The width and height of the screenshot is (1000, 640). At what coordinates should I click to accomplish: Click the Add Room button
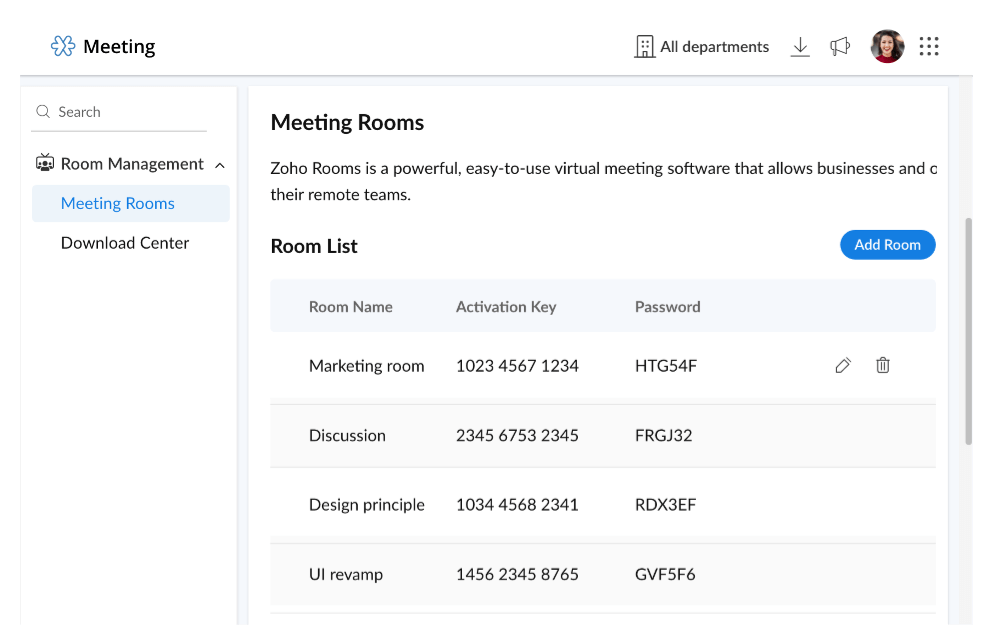(x=887, y=245)
